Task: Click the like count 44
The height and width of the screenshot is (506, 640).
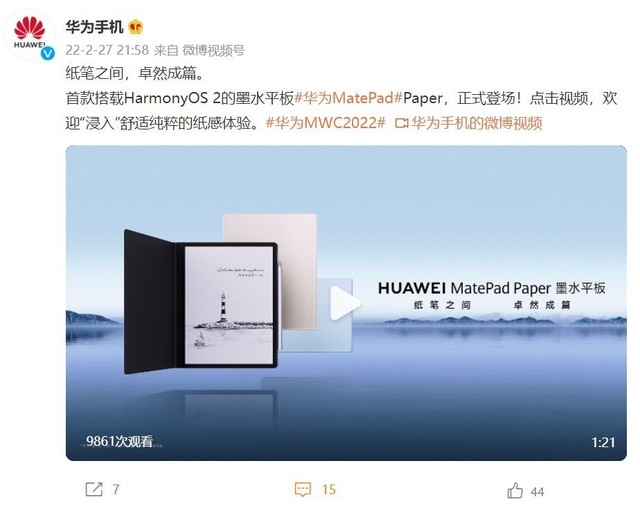Action: click(x=537, y=491)
